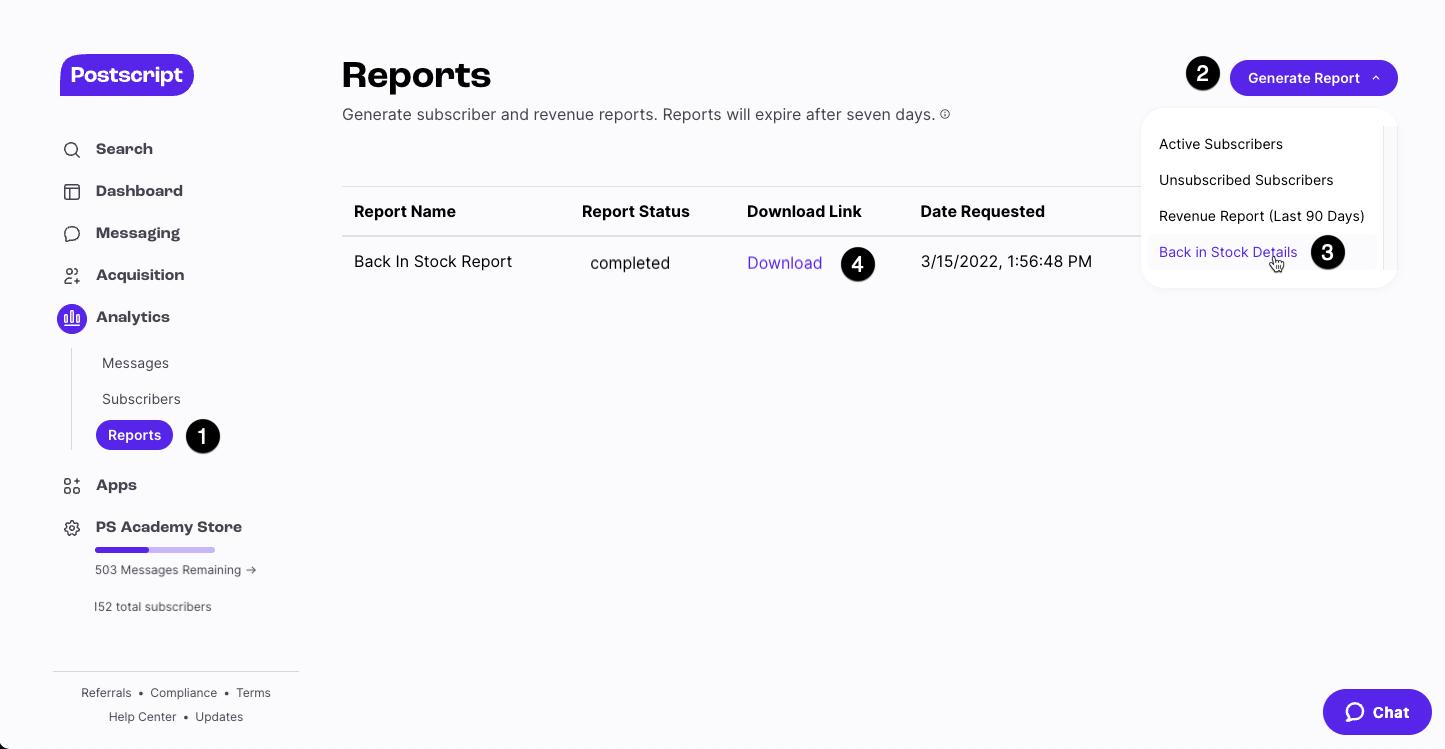
Task: Open the Help Center link
Action: 142,717
